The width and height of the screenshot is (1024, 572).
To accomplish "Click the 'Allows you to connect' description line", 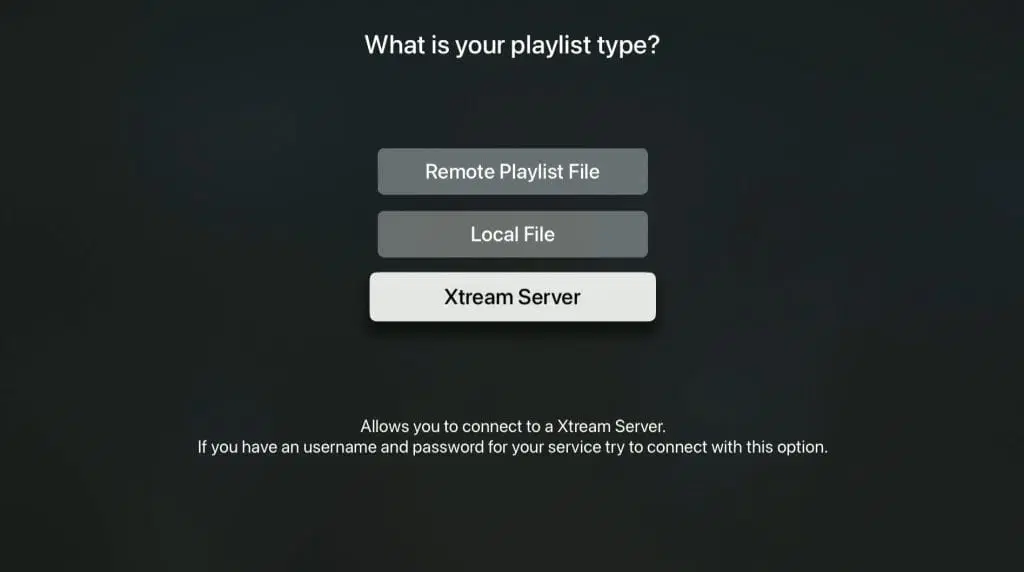I will point(513,426).
